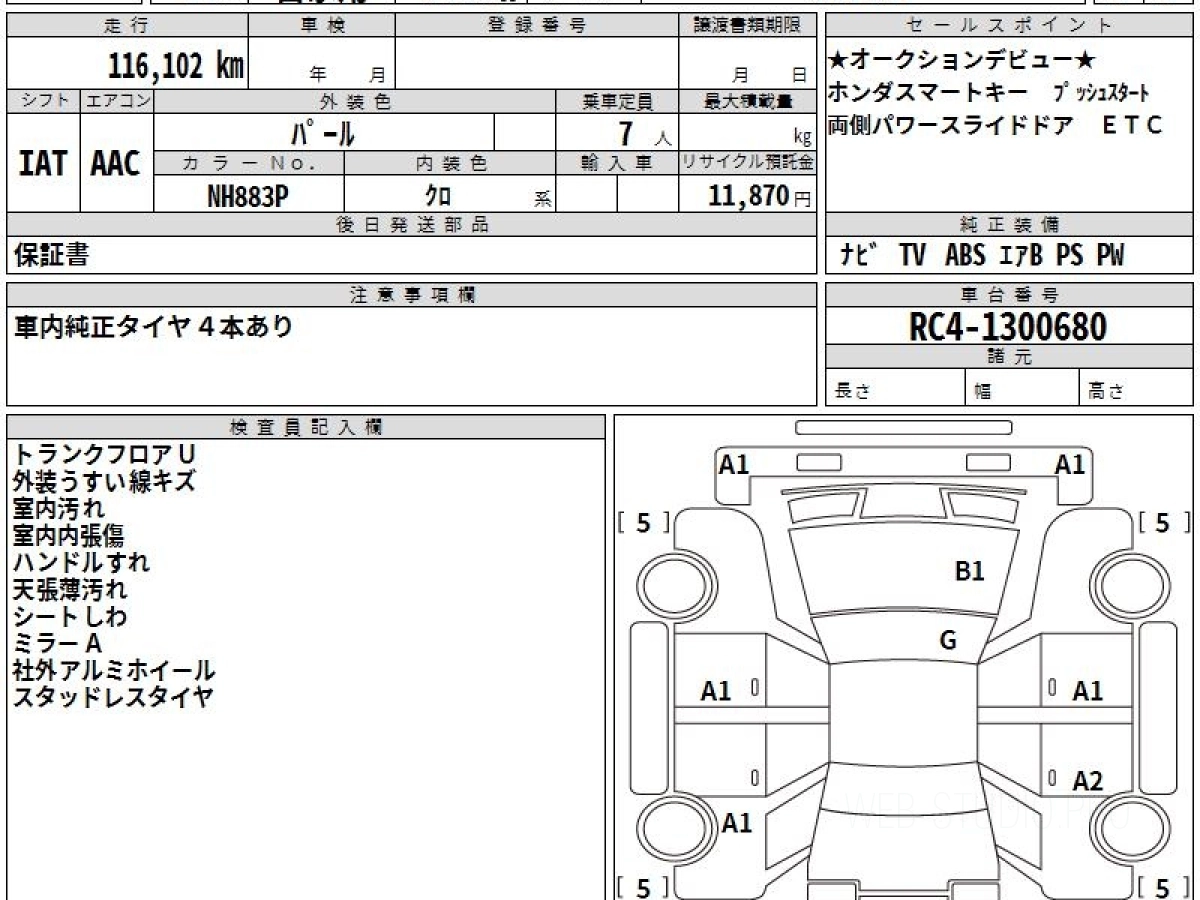Screen dimensions: 1200x900
Task: Select the IAT shift value
Action: pyautogui.click(x=43, y=163)
